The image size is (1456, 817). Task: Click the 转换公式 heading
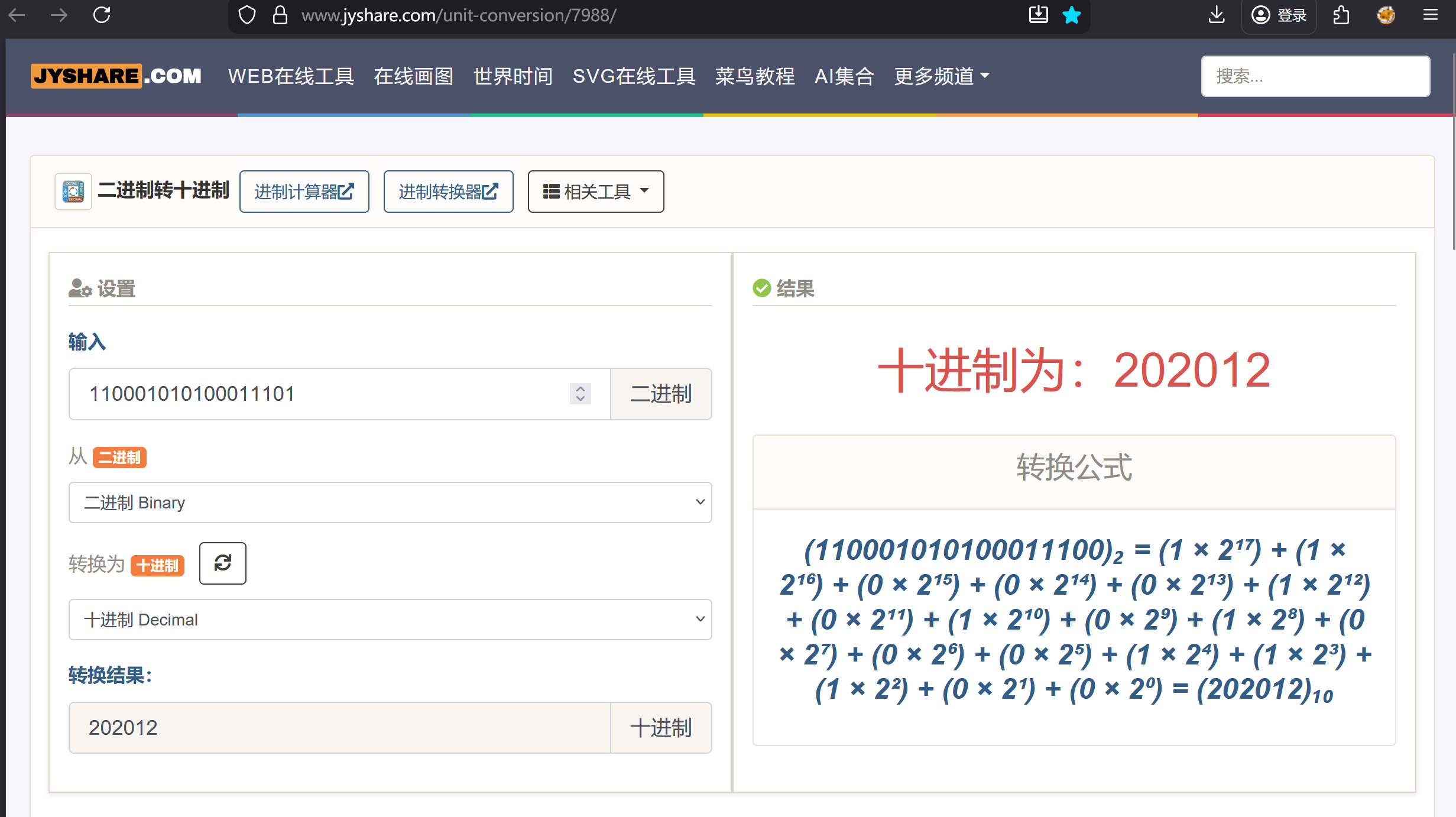[1074, 468]
